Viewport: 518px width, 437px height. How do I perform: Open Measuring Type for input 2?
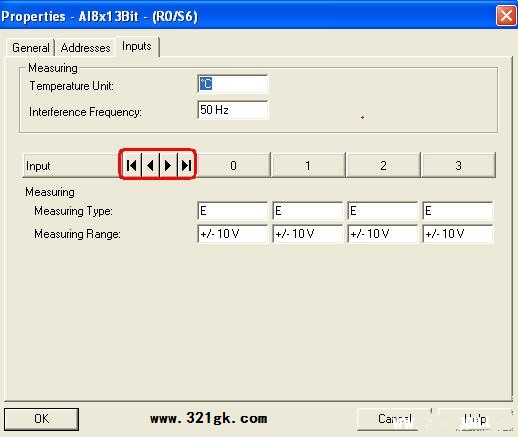(382, 211)
